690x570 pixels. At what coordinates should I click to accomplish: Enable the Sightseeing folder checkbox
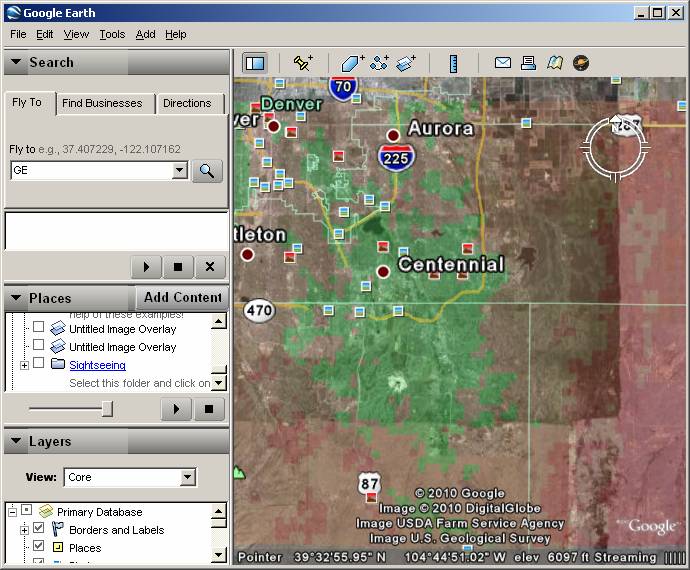[39, 363]
